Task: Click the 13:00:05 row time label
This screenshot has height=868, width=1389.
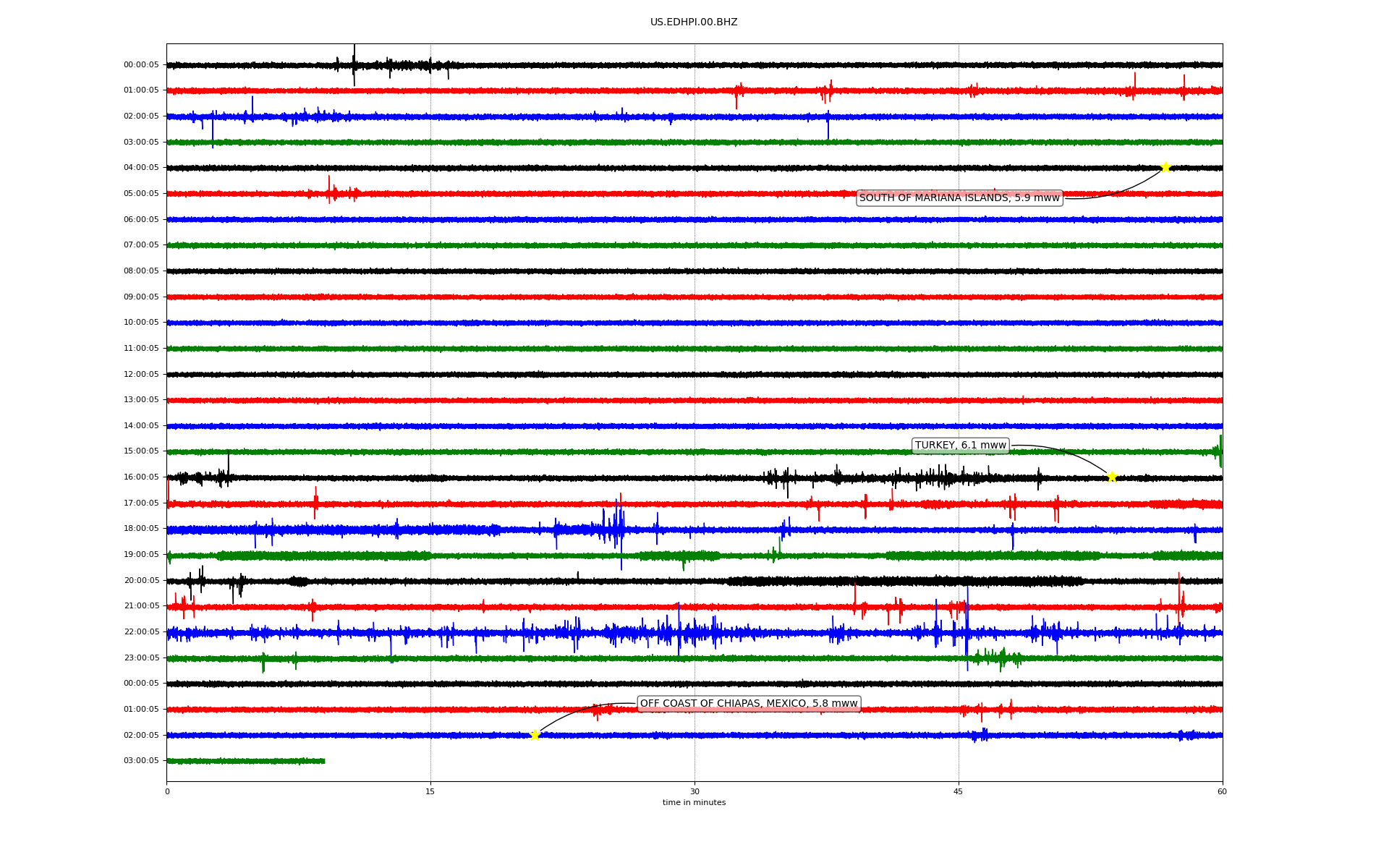Action: click(x=141, y=400)
